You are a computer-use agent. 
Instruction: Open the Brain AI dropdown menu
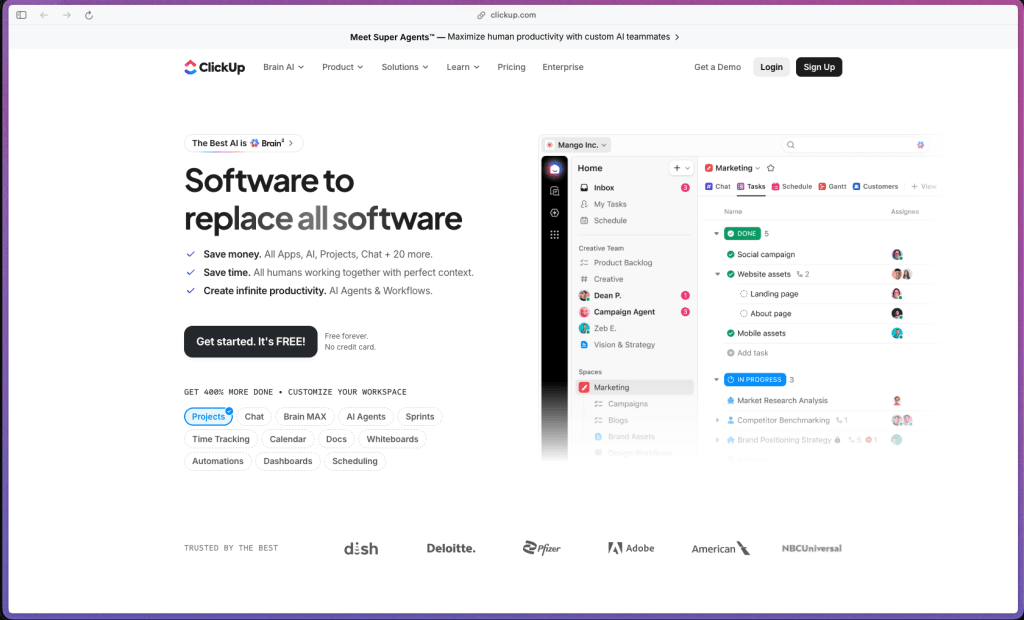283,67
